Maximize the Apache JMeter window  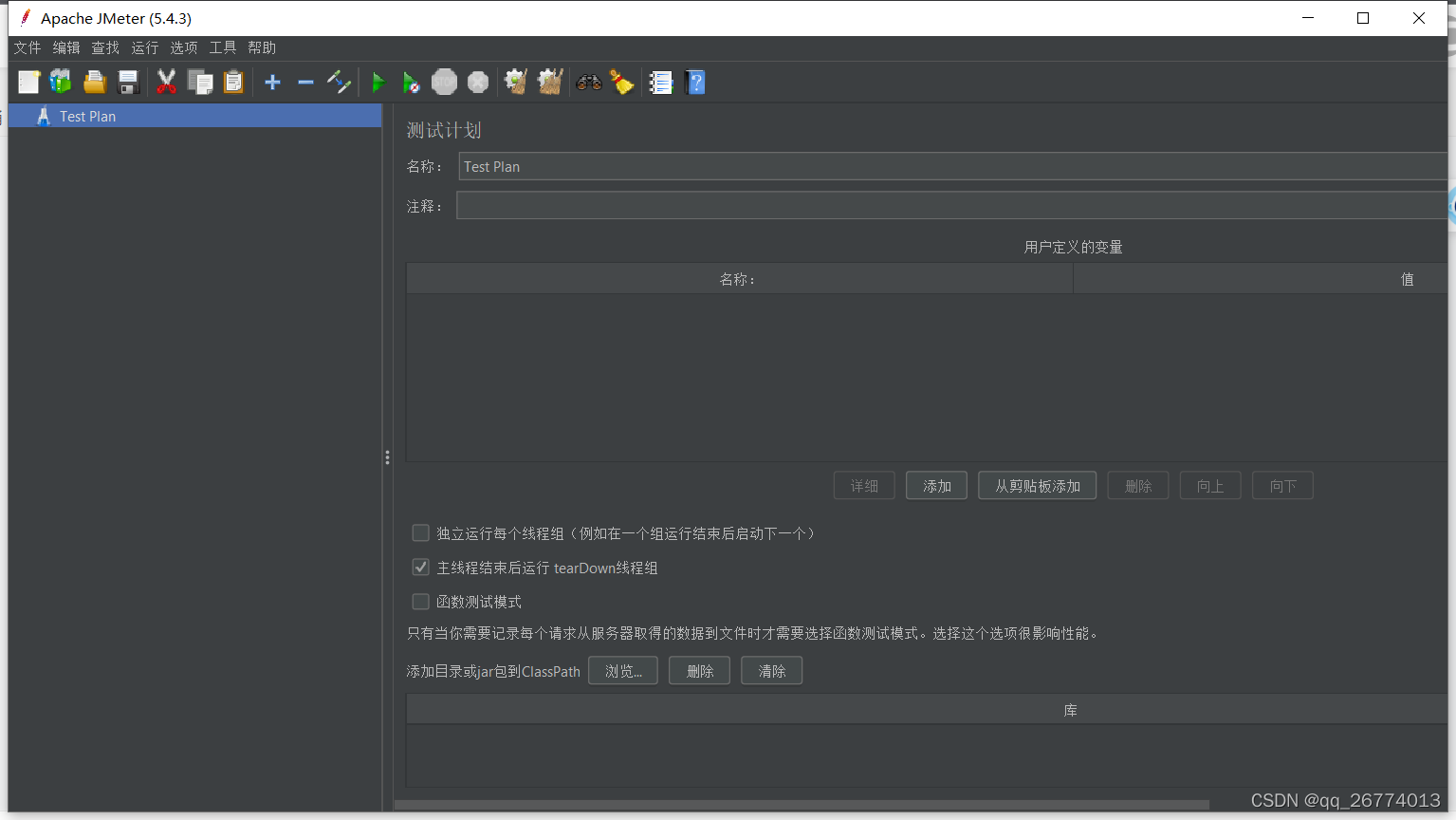click(x=1363, y=18)
